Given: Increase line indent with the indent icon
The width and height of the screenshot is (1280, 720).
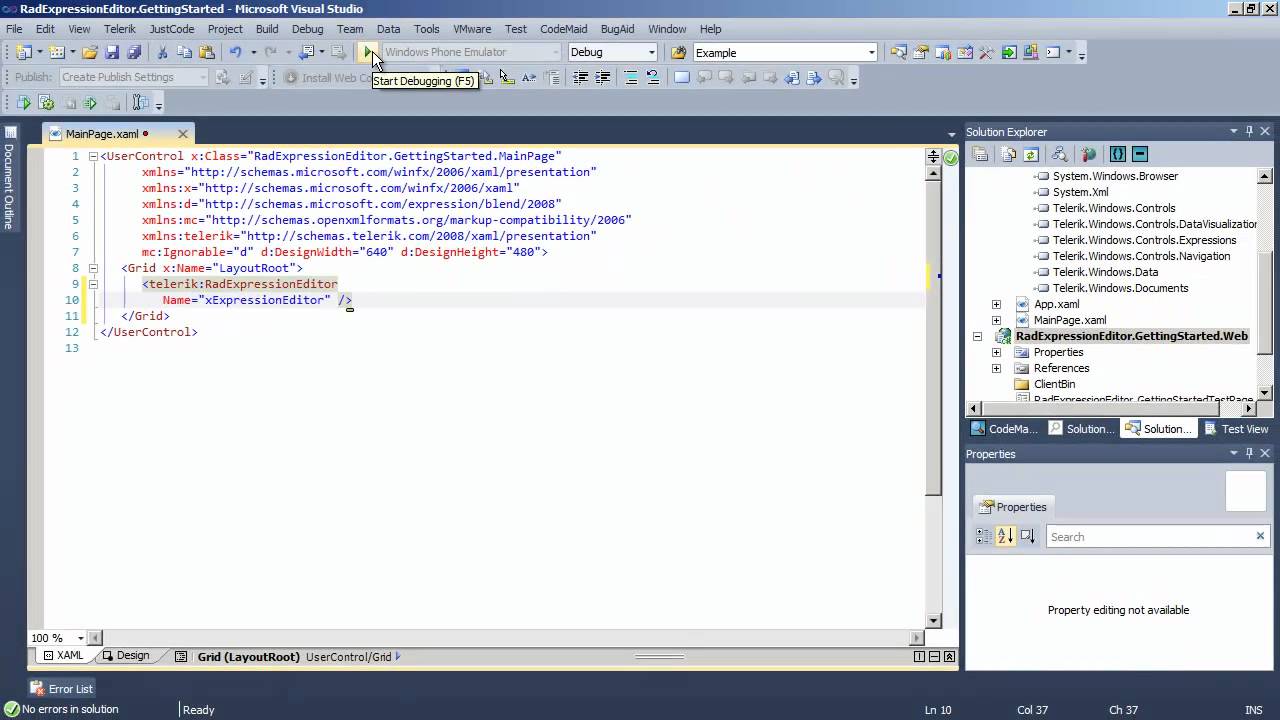Looking at the screenshot, I should click(603, 77).
